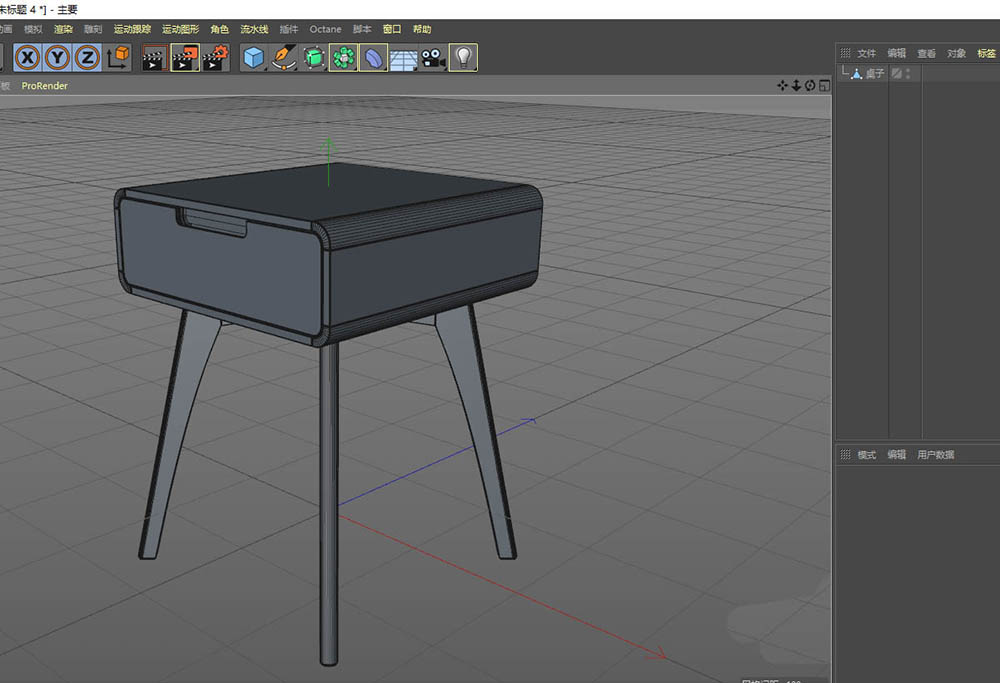
Task: Toggle 桌子 layer tag icon
Action: tap(896, 74)
